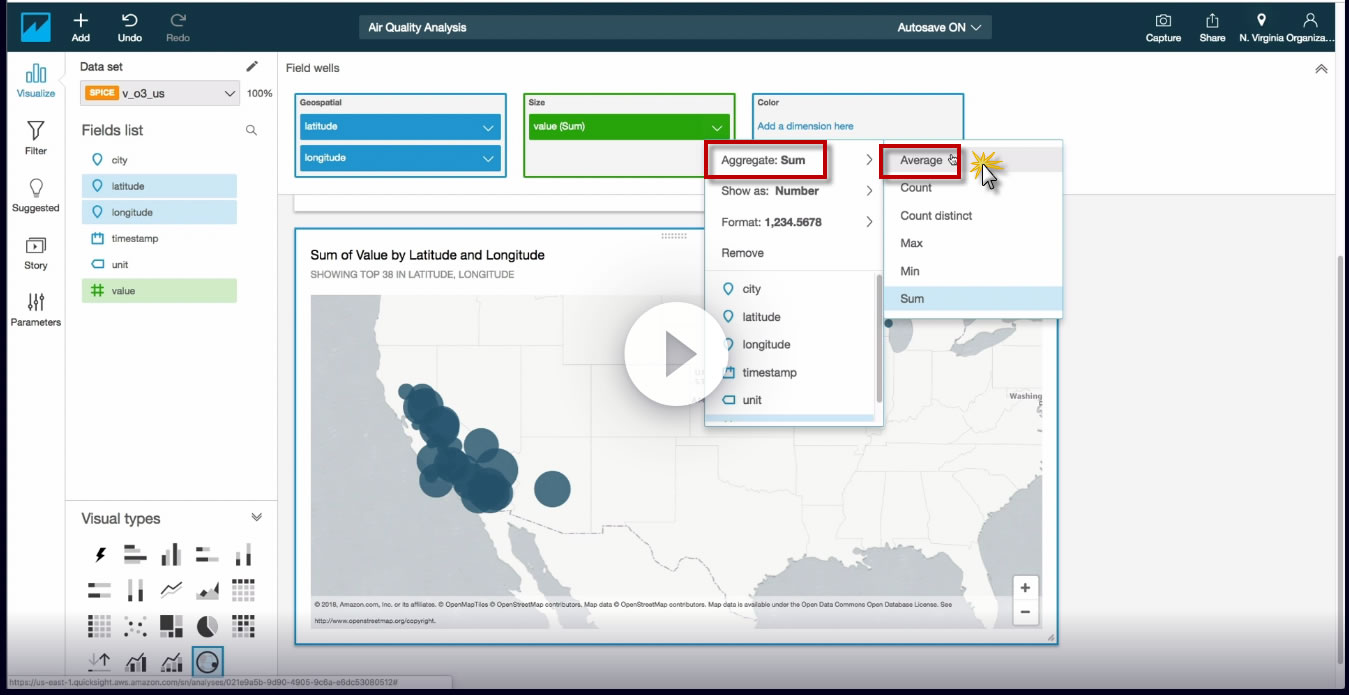Zoom in on the map

[1025, 588]
